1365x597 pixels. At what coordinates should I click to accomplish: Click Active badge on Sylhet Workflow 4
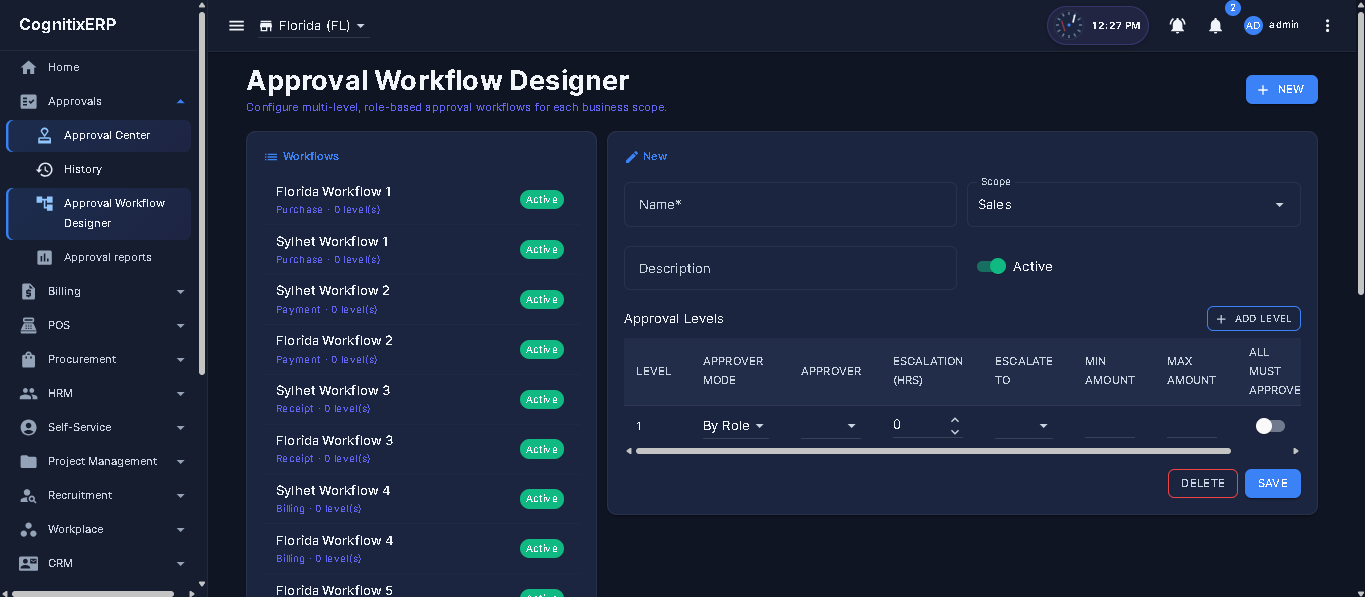542,499
